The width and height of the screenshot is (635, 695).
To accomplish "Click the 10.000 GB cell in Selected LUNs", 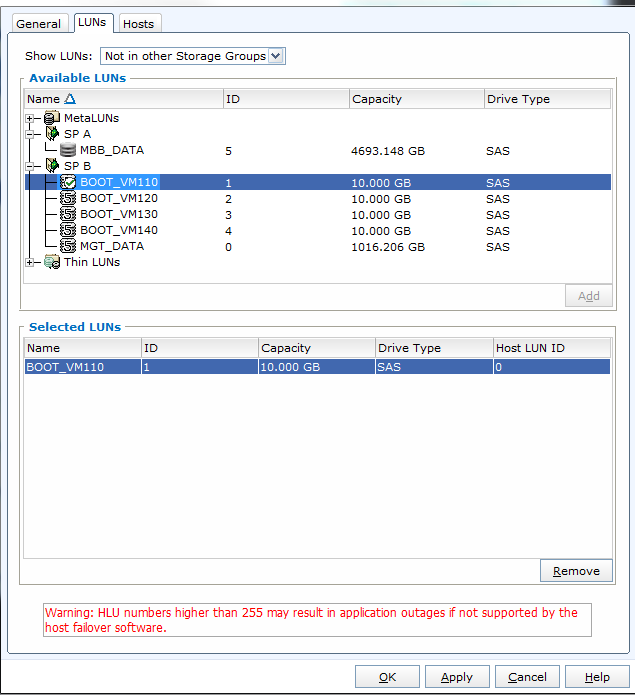I will click(x=316, y=367).
